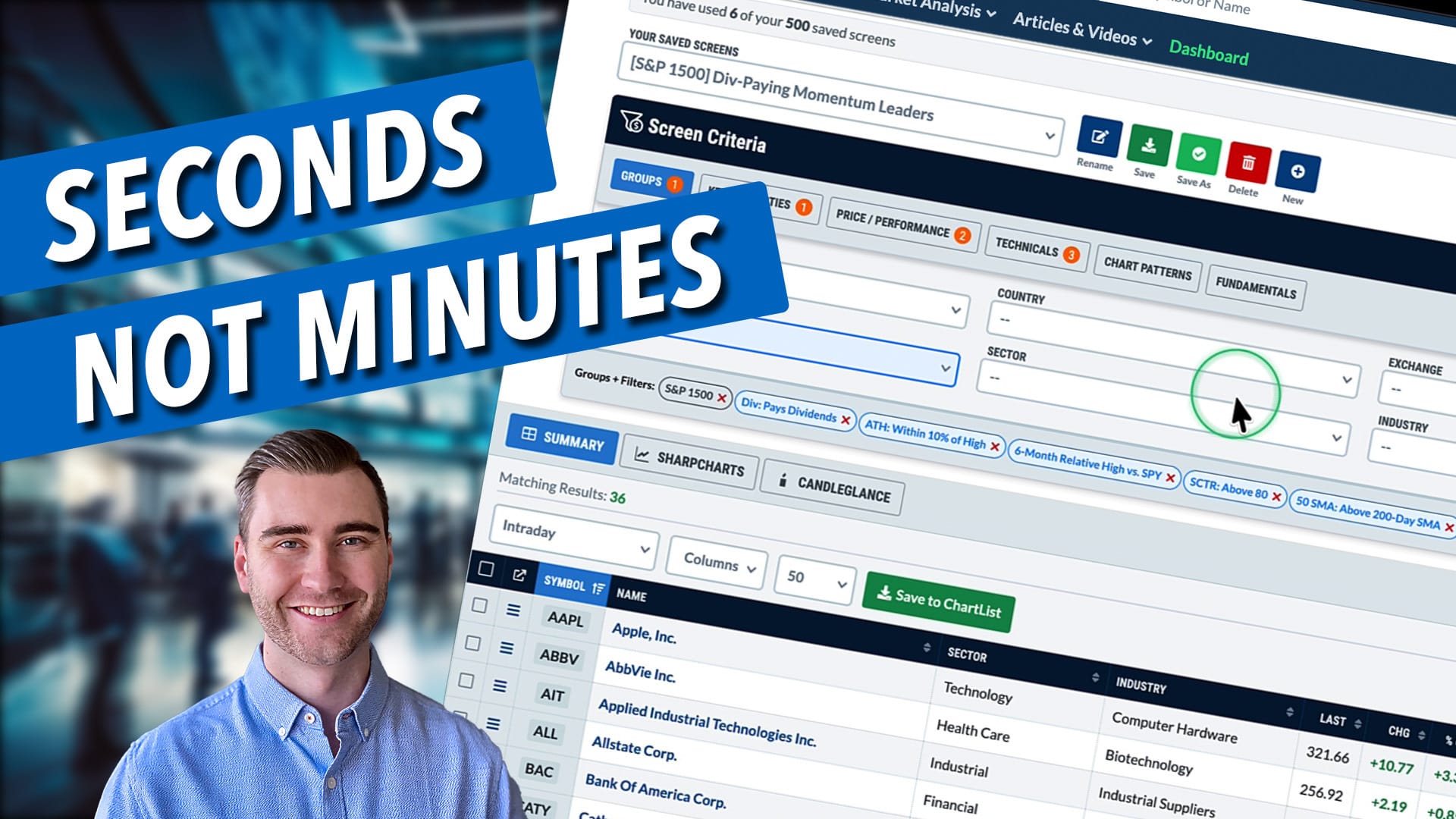Switch to Price / Performance tab

(902, 225)
